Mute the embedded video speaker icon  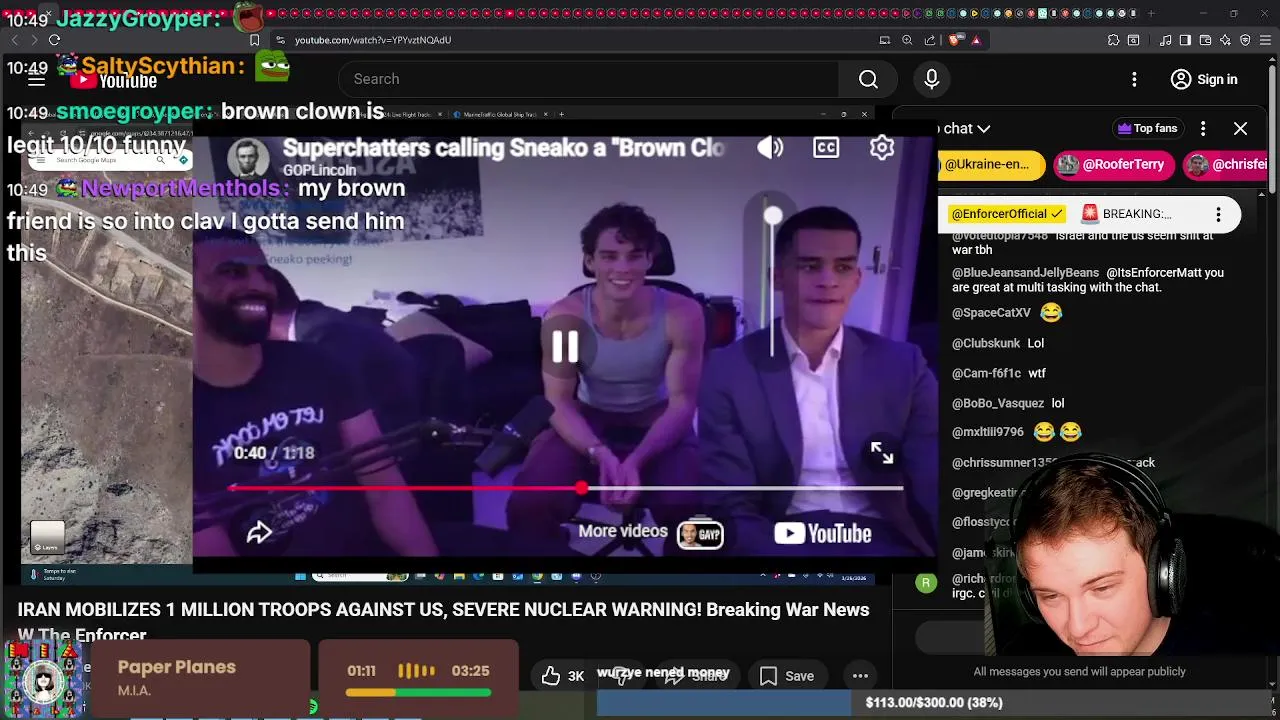click(770, 148)
